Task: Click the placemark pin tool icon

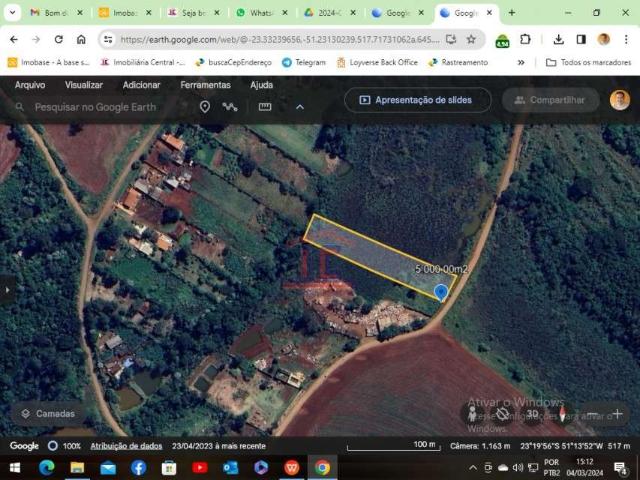Action: (205, 107)
